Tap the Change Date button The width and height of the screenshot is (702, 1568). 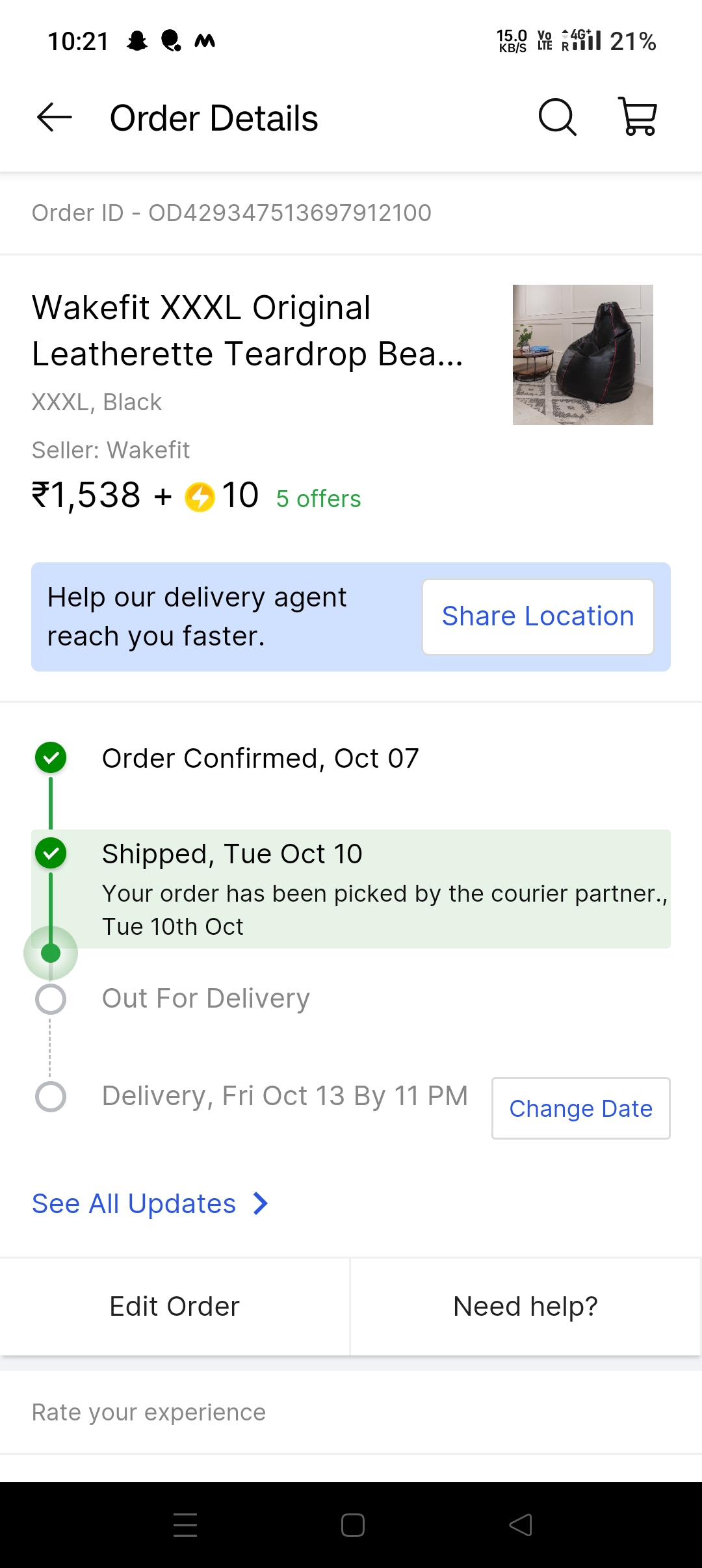point(580,1108)
